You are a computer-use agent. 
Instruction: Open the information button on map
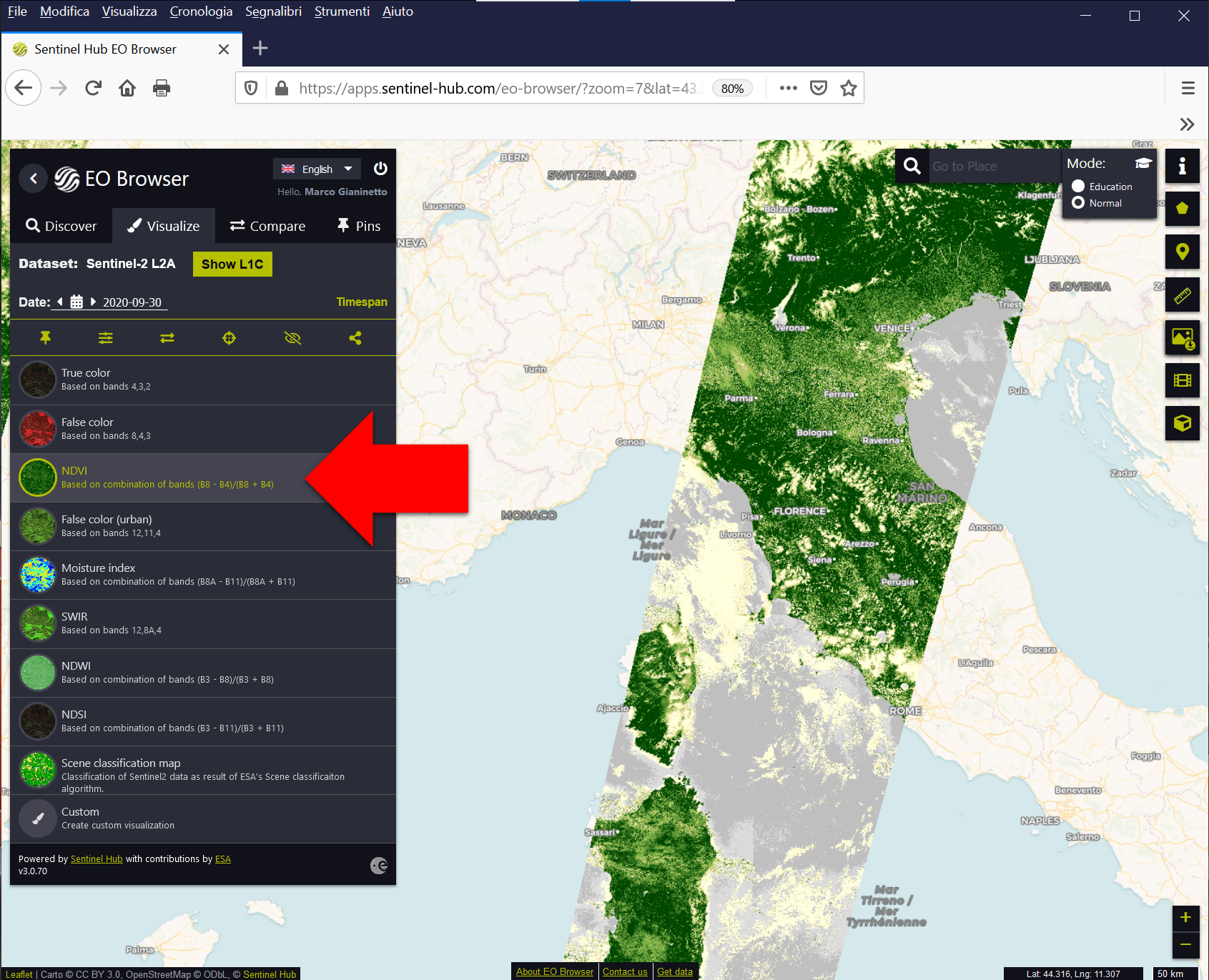[1183, 166]
